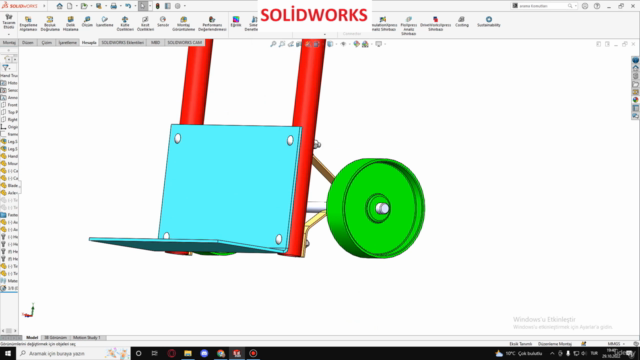Switch to the Çizim tab
Screen dimensions: 640x360
[x=46, y=42]
